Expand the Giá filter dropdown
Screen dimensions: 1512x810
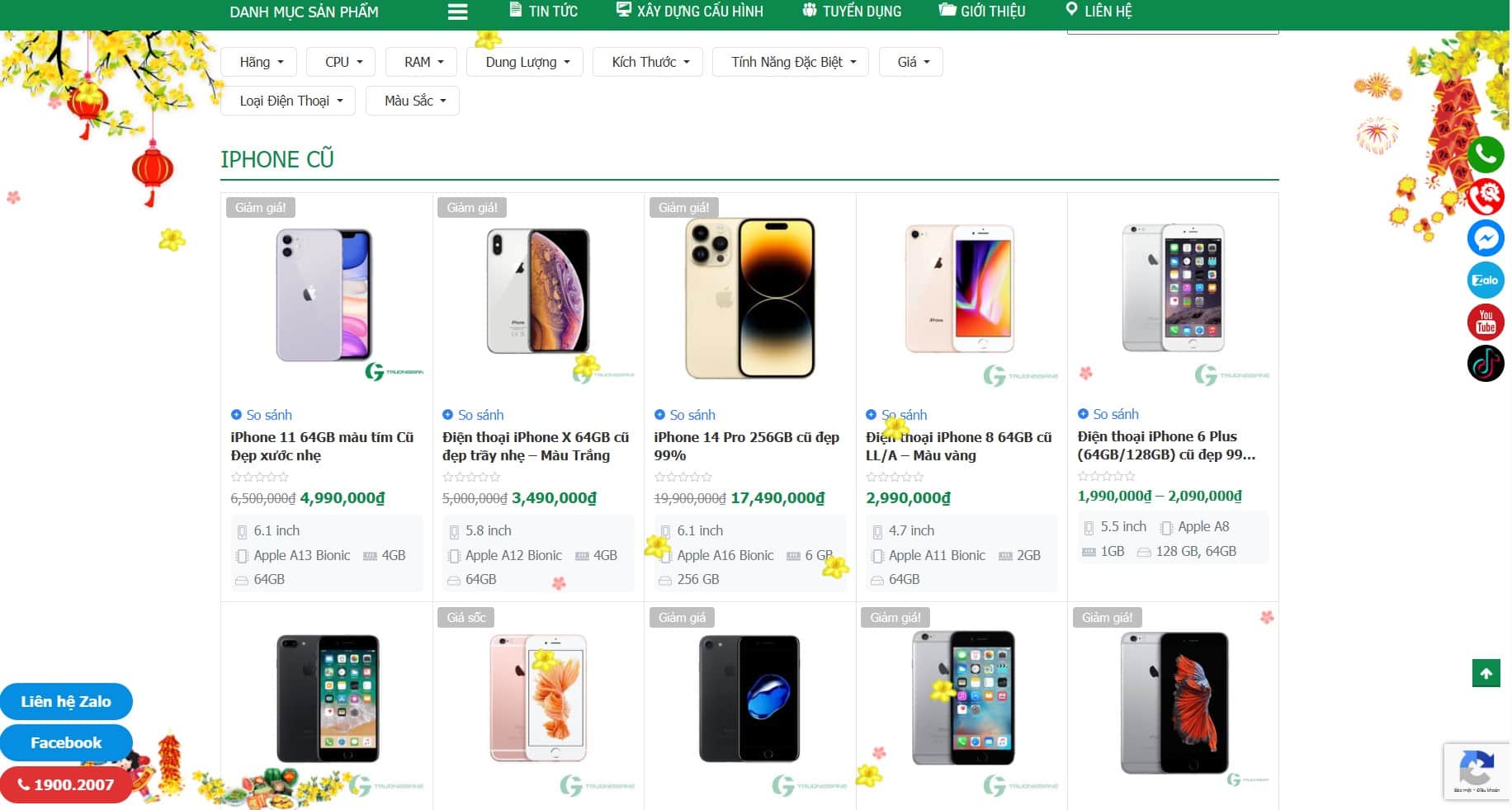click(x=911, y=62)
